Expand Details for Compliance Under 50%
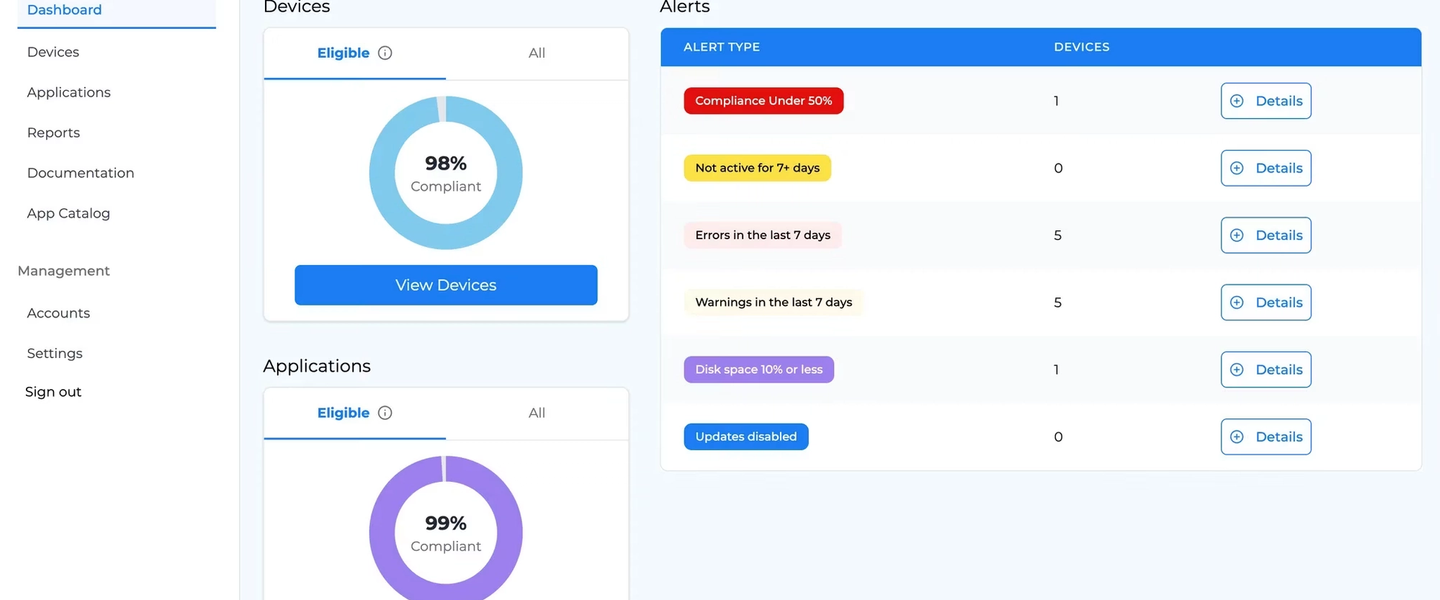The height and width of the screenshot is (600, 1440). (1266, 101)
